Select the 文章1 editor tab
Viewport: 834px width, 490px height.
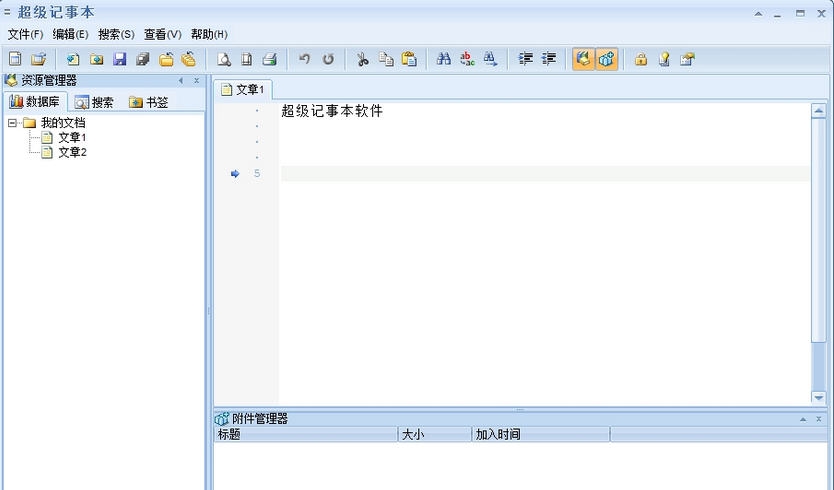tap(243, 89)
